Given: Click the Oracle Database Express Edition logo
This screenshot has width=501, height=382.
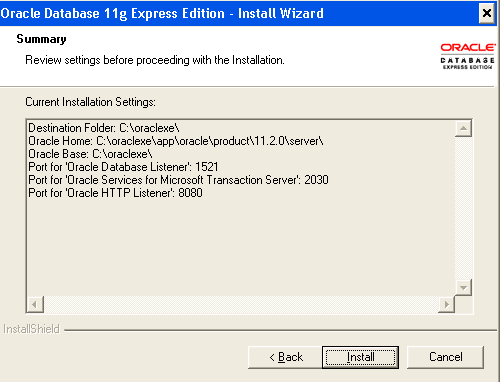Looking at the screenshot, I should (x=467, y=56).
